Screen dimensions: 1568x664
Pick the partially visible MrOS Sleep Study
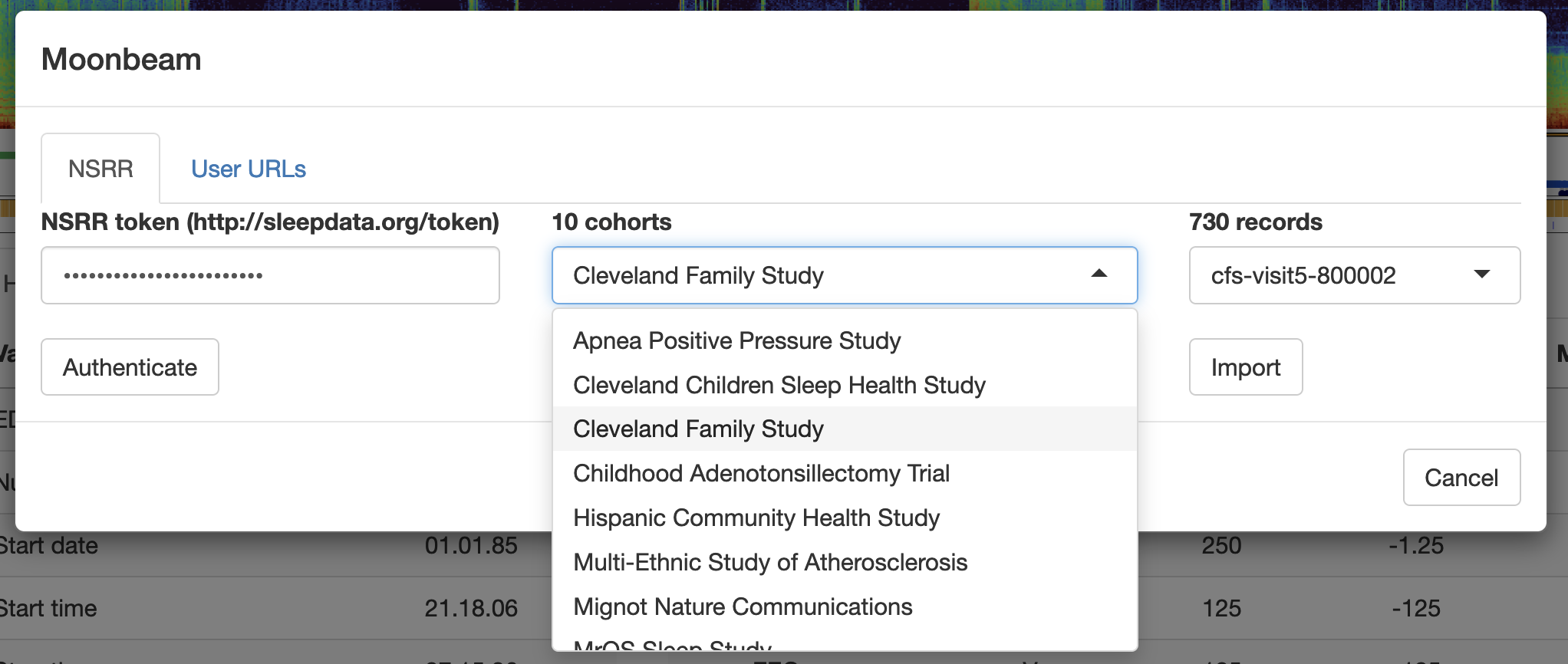[672, 645]
